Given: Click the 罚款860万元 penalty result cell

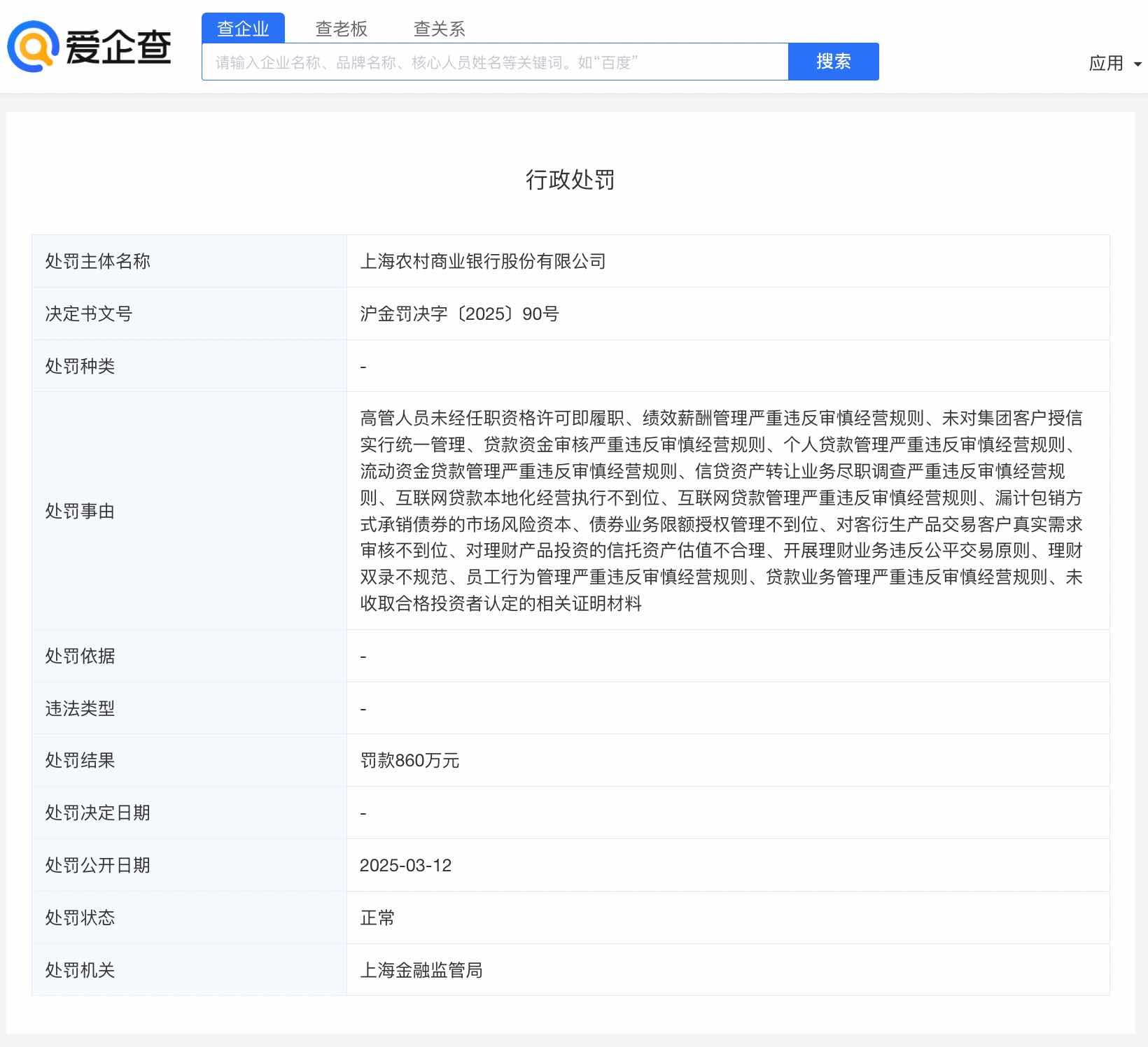Looking at the screenshot, I should coord(409,761).
